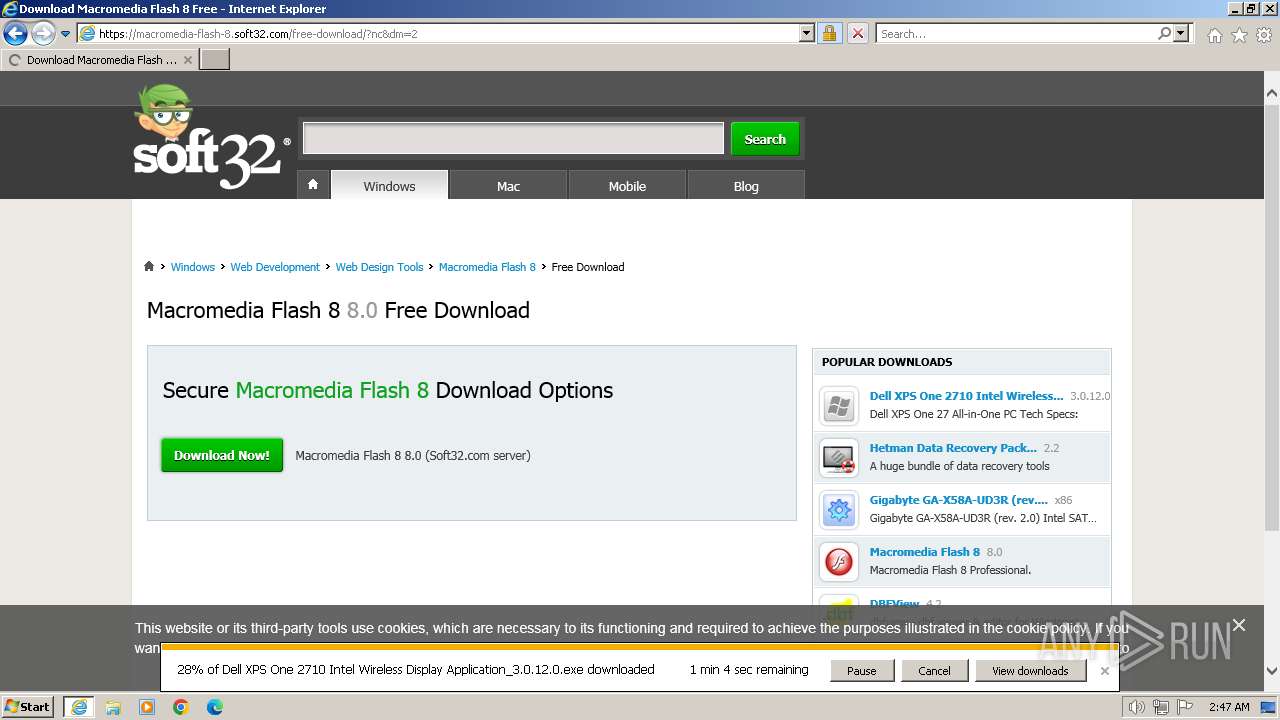Click the 2:47 AM clock
1280x720 pixels.
click(x=1229, y=707)
